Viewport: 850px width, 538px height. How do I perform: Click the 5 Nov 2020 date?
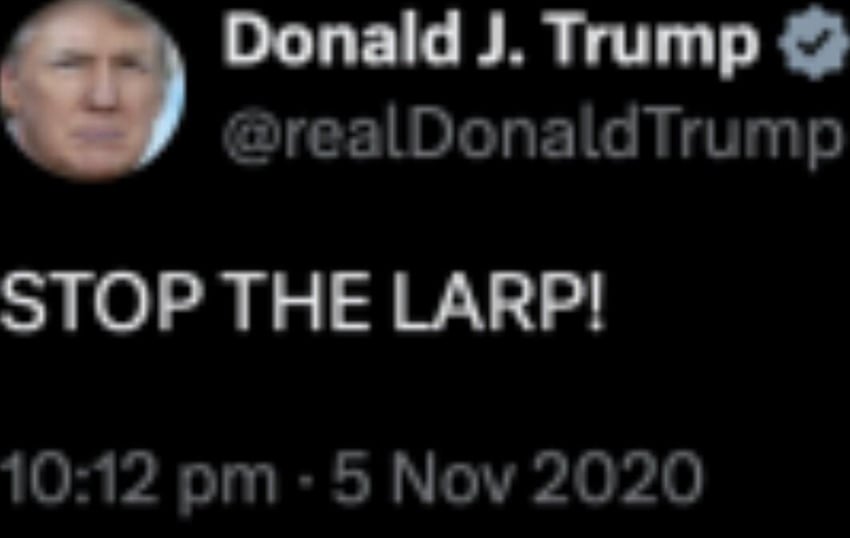pyautogui.click(x=517, y=478)
